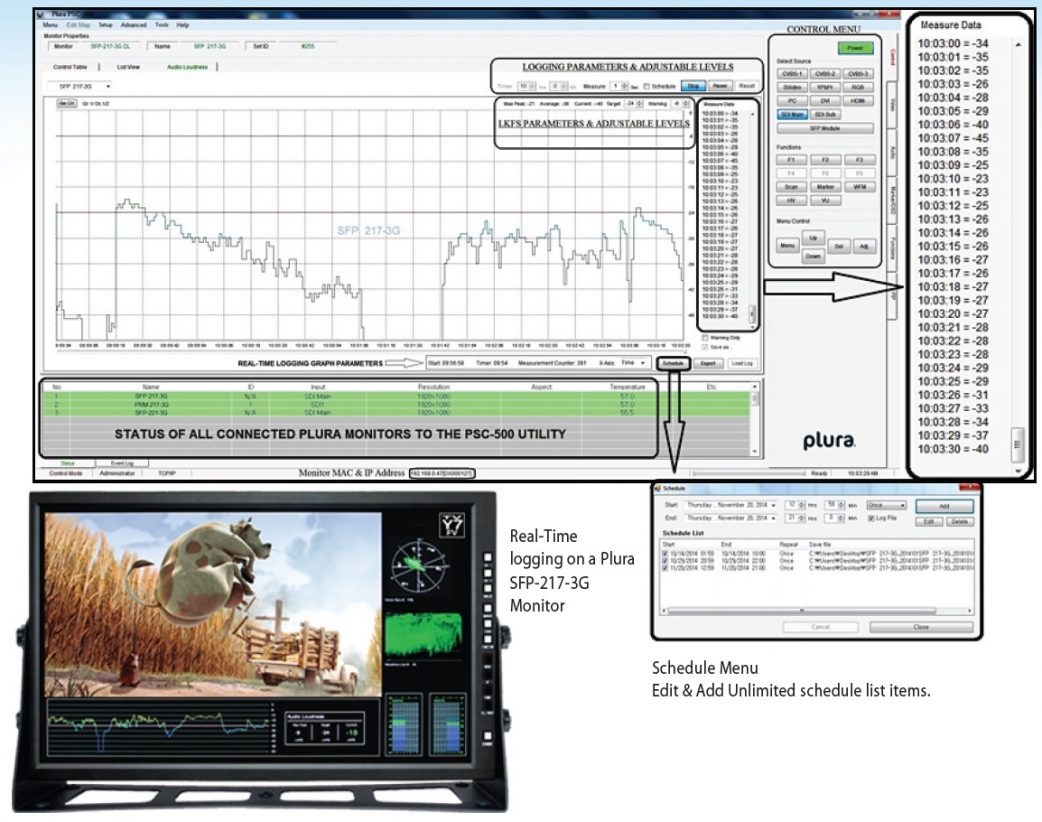This screenshot has height=822, width=1042.
Task: Switch to the List View tab
Action: [129, 67]
